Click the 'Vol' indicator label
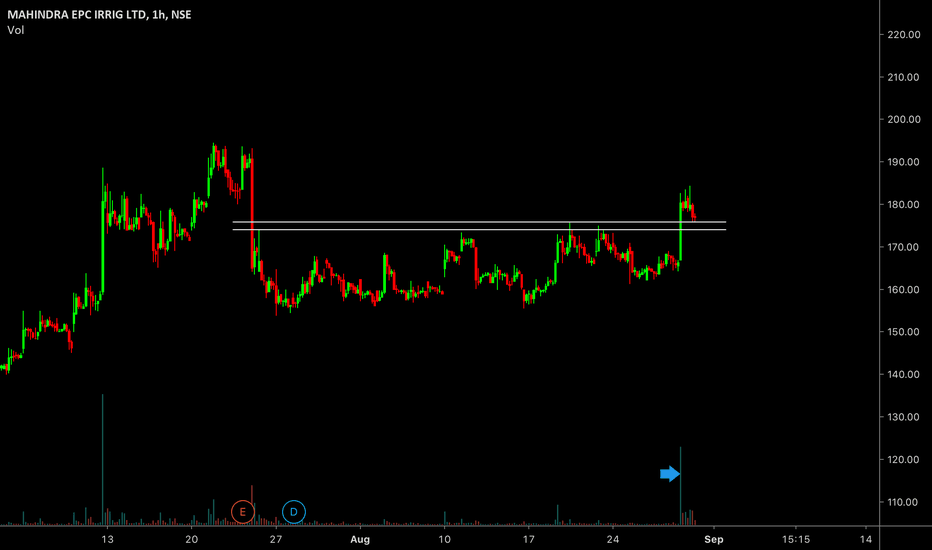This screenshot has width=932, height=550. point(15,30)
